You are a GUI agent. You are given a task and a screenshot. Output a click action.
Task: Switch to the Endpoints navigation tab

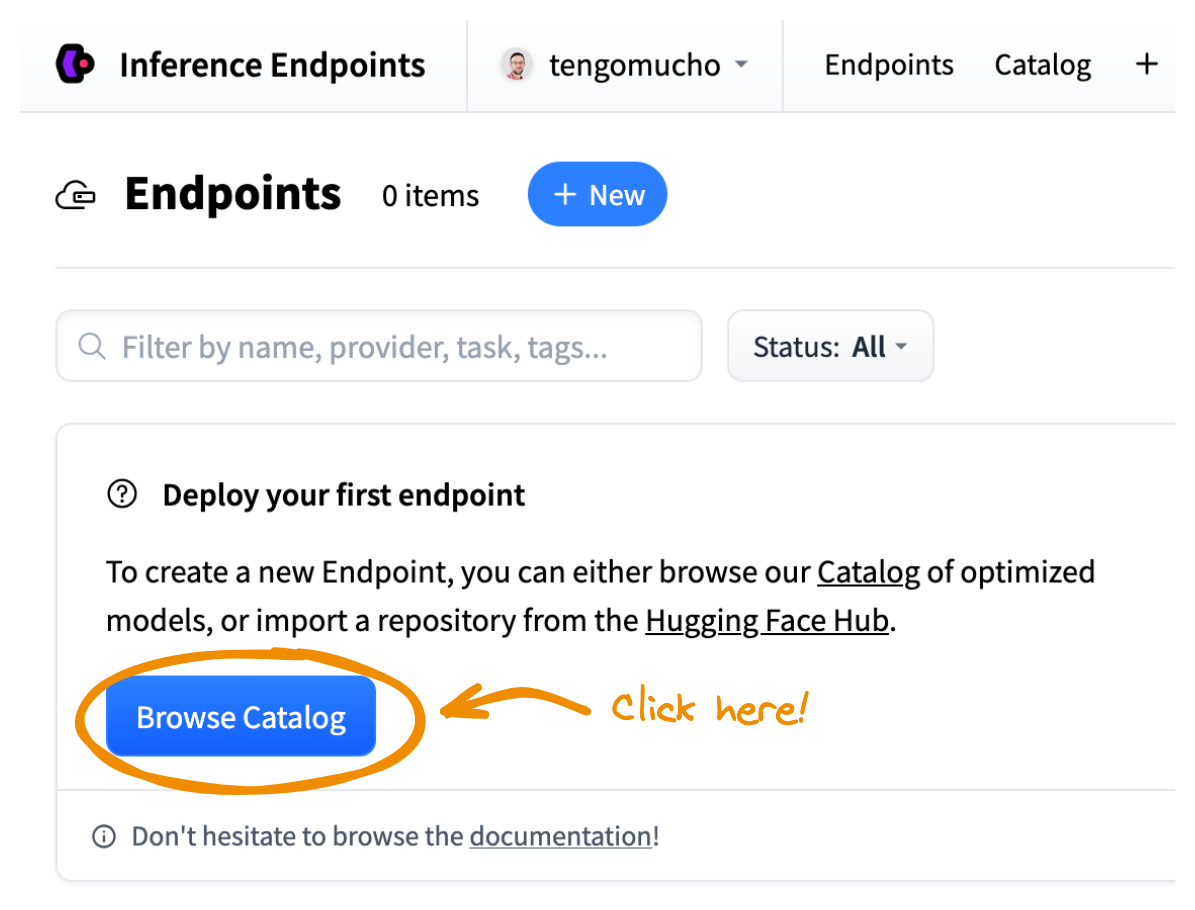click(888, 64)
